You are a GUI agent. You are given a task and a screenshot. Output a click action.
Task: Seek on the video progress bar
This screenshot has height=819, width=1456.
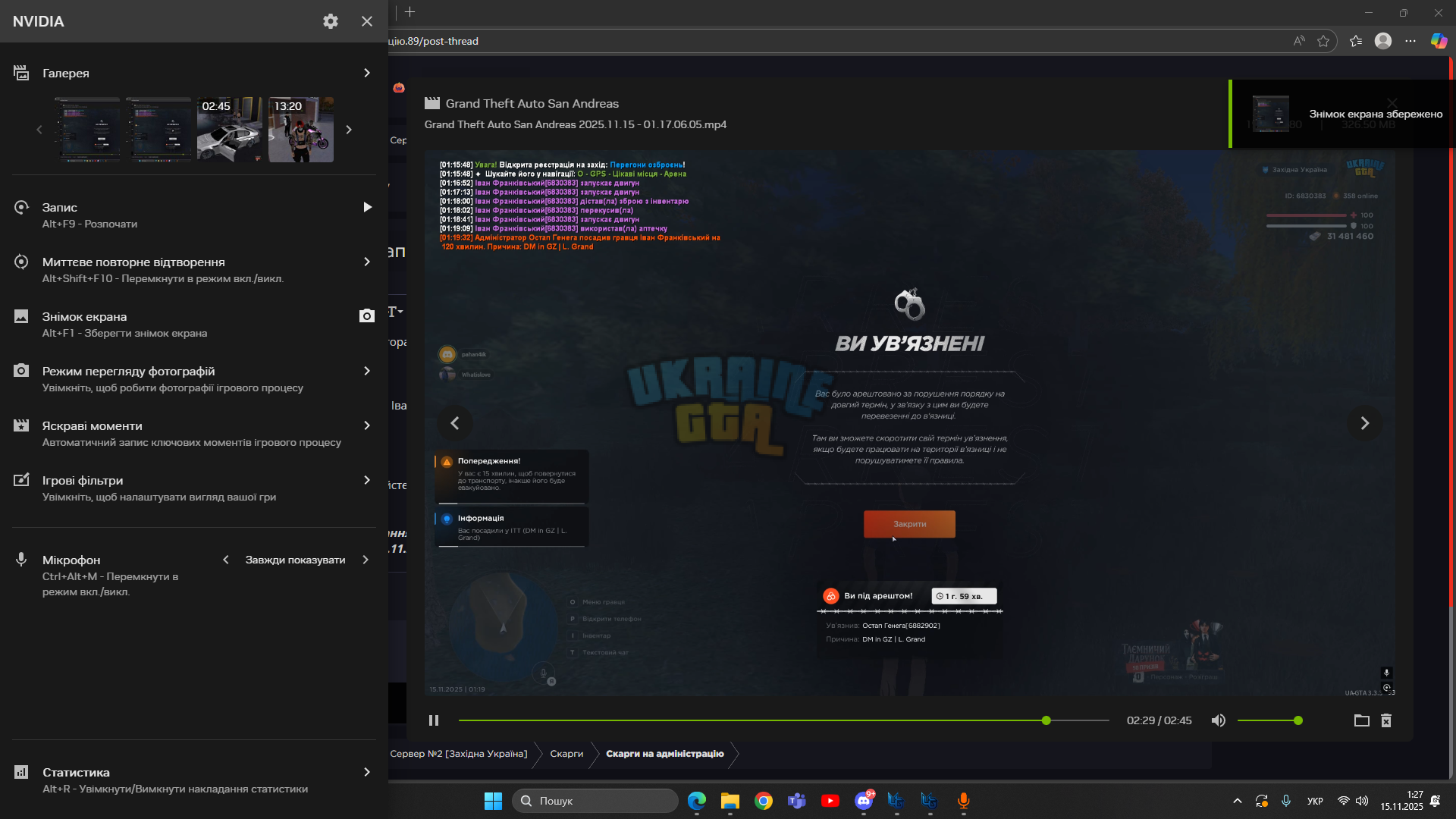coord(784,720)
